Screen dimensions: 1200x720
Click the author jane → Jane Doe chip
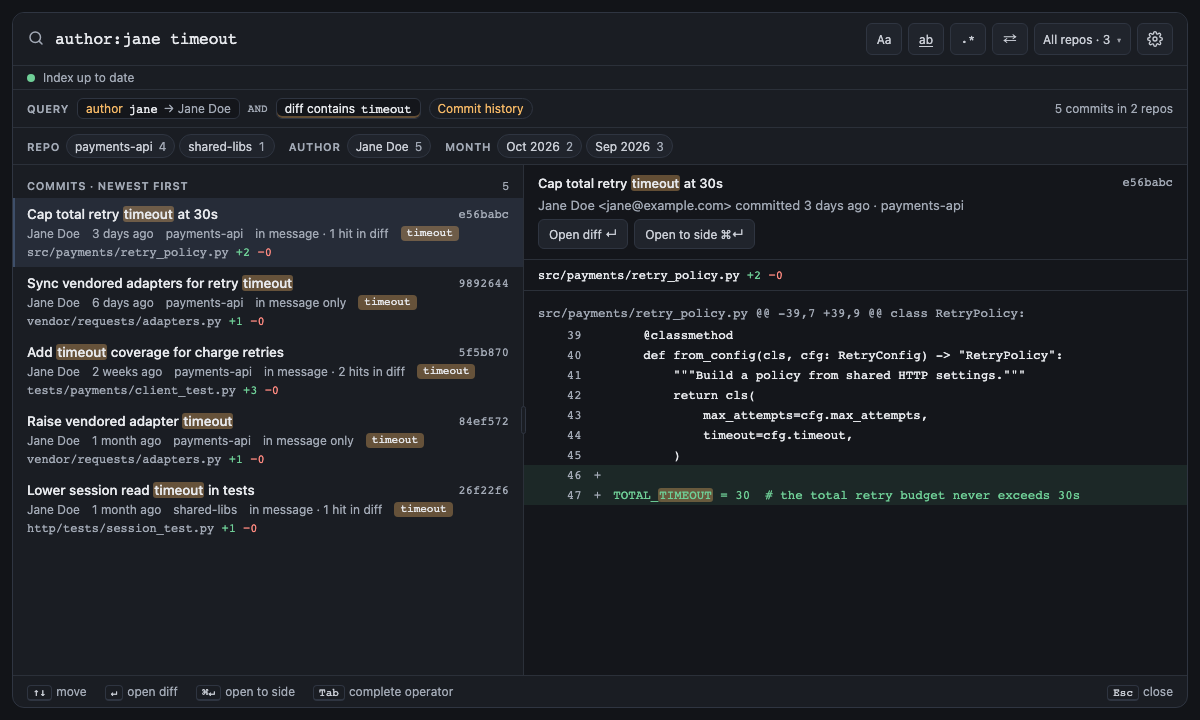coord(158,109)
